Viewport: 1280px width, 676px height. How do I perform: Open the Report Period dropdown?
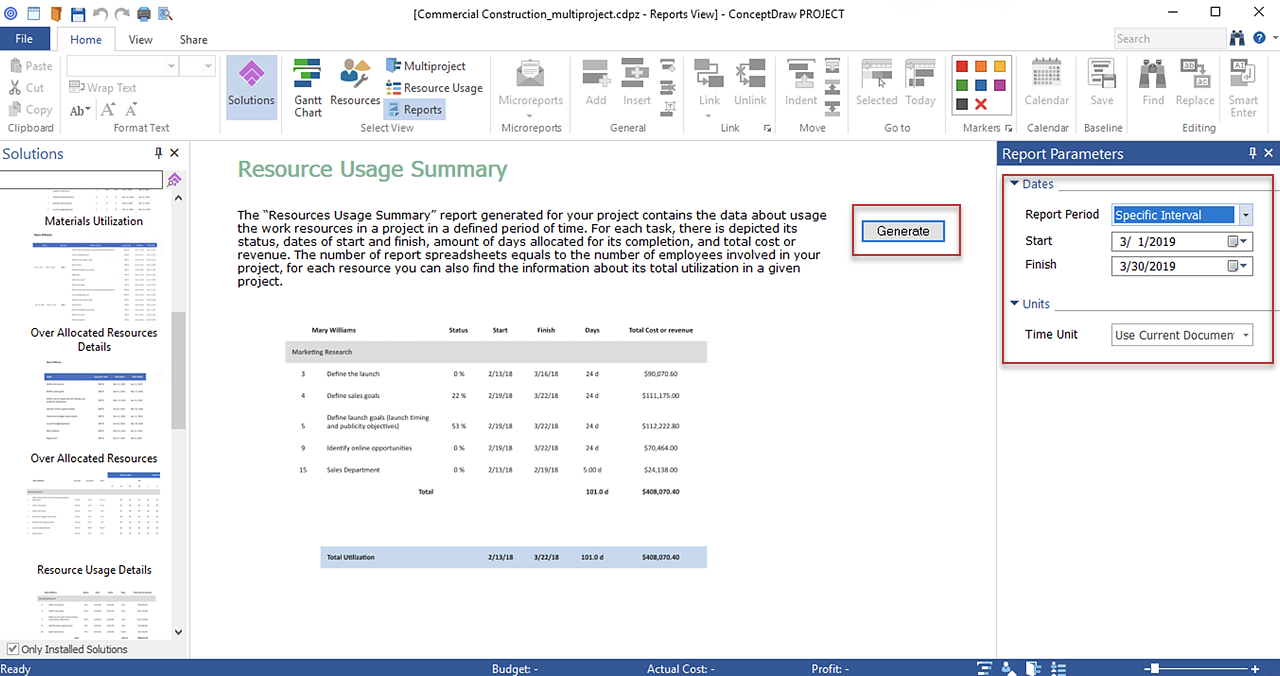(1245, 215)
